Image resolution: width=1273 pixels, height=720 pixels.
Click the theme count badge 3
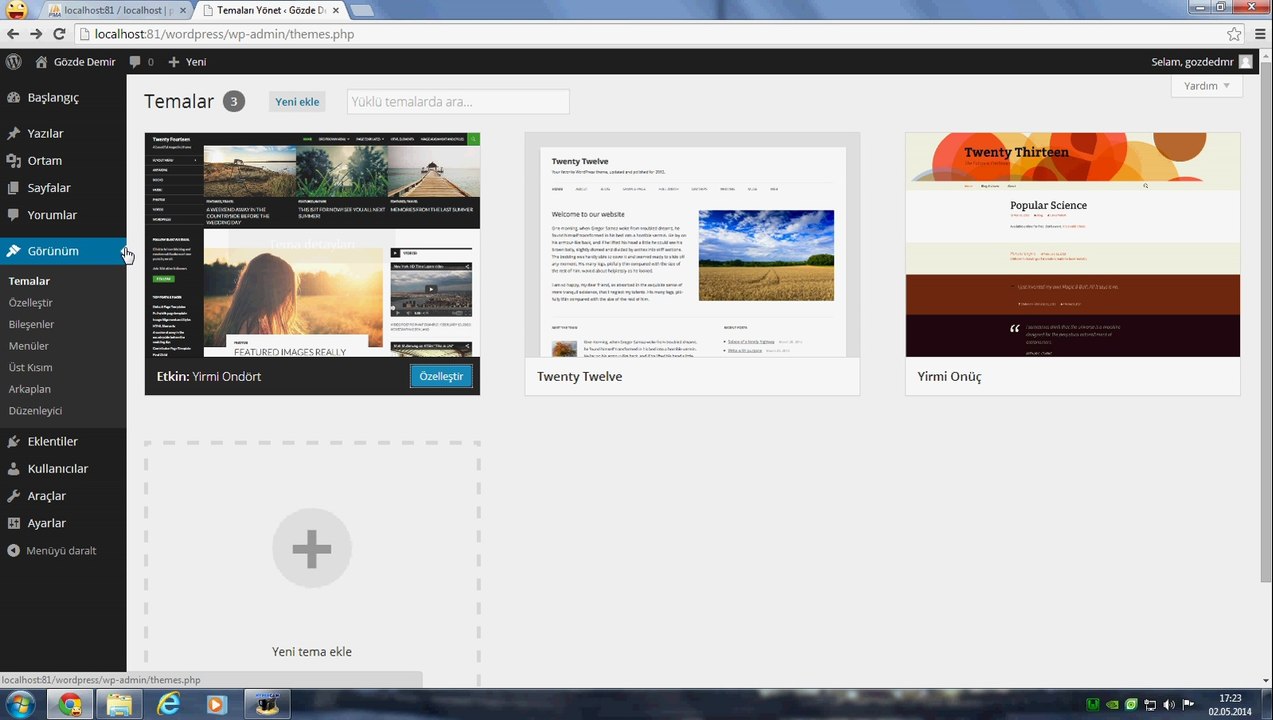[x=233, y=101]
